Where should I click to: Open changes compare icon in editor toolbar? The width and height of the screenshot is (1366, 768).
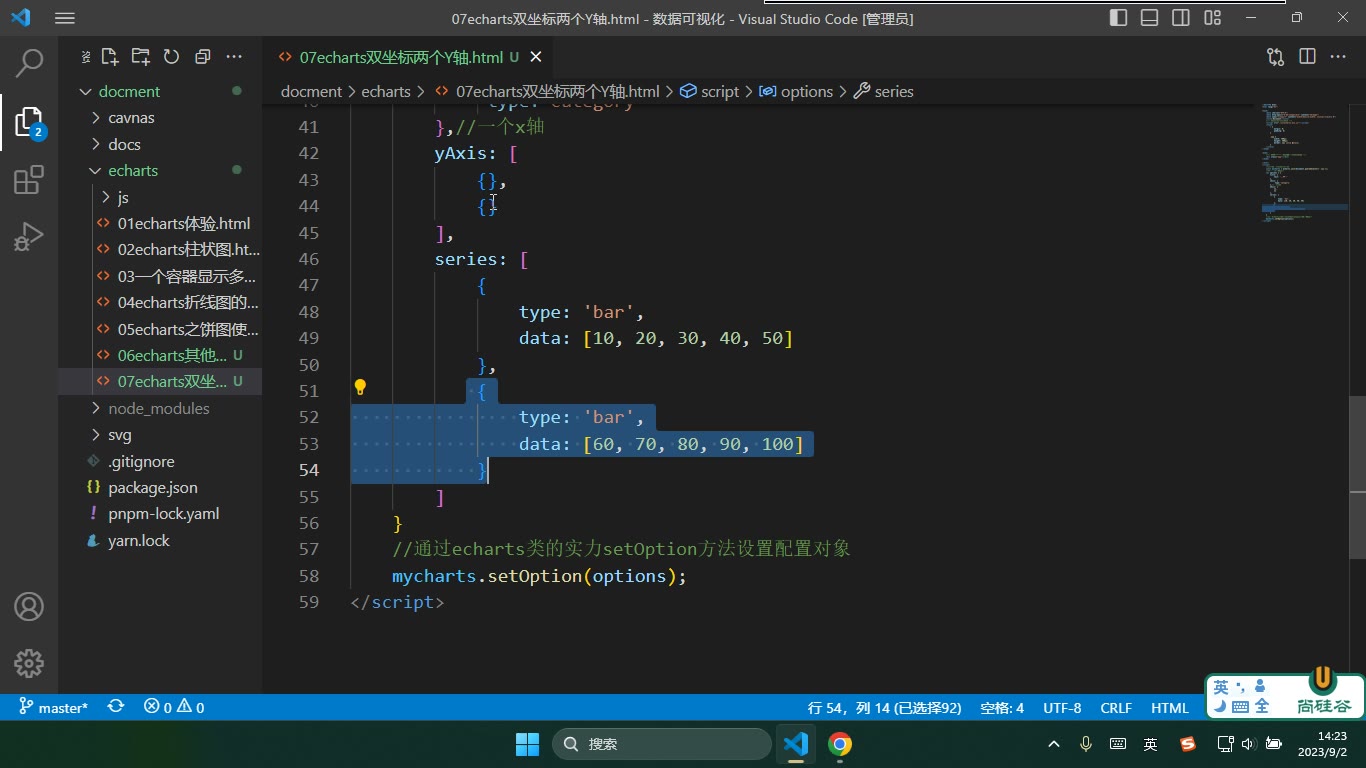click(1275, 57)
